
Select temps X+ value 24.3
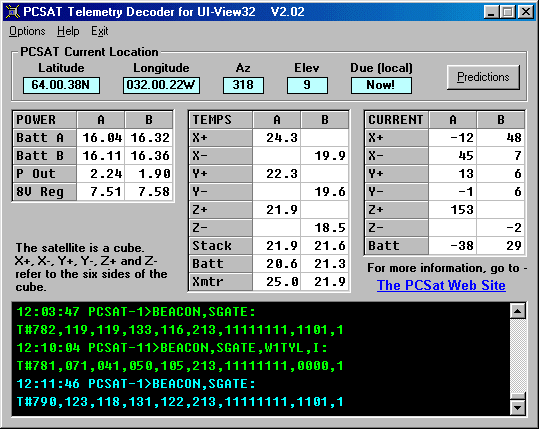277,138
